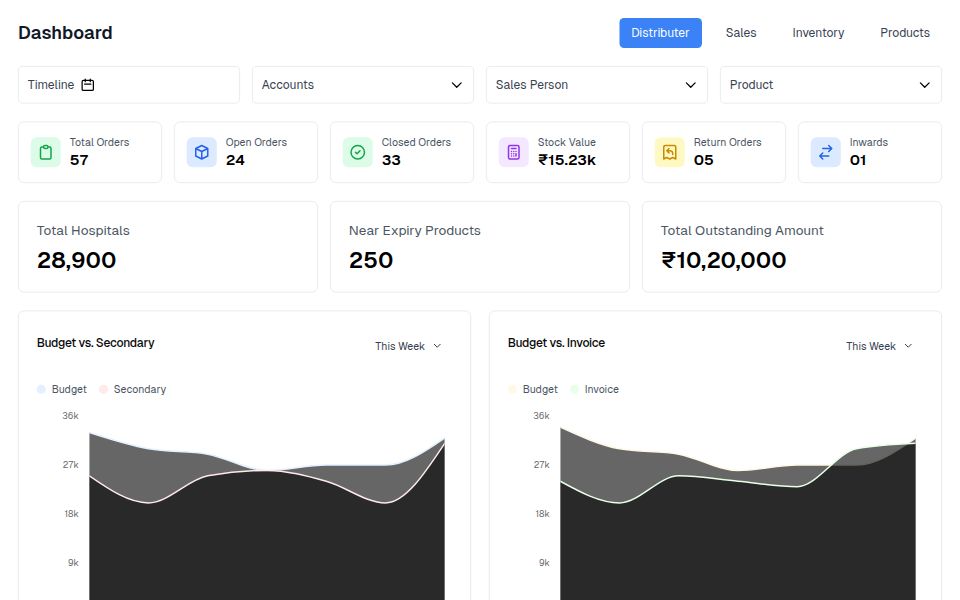
Task: Expand the Sales Person dropdown
Action: (596, 85)
